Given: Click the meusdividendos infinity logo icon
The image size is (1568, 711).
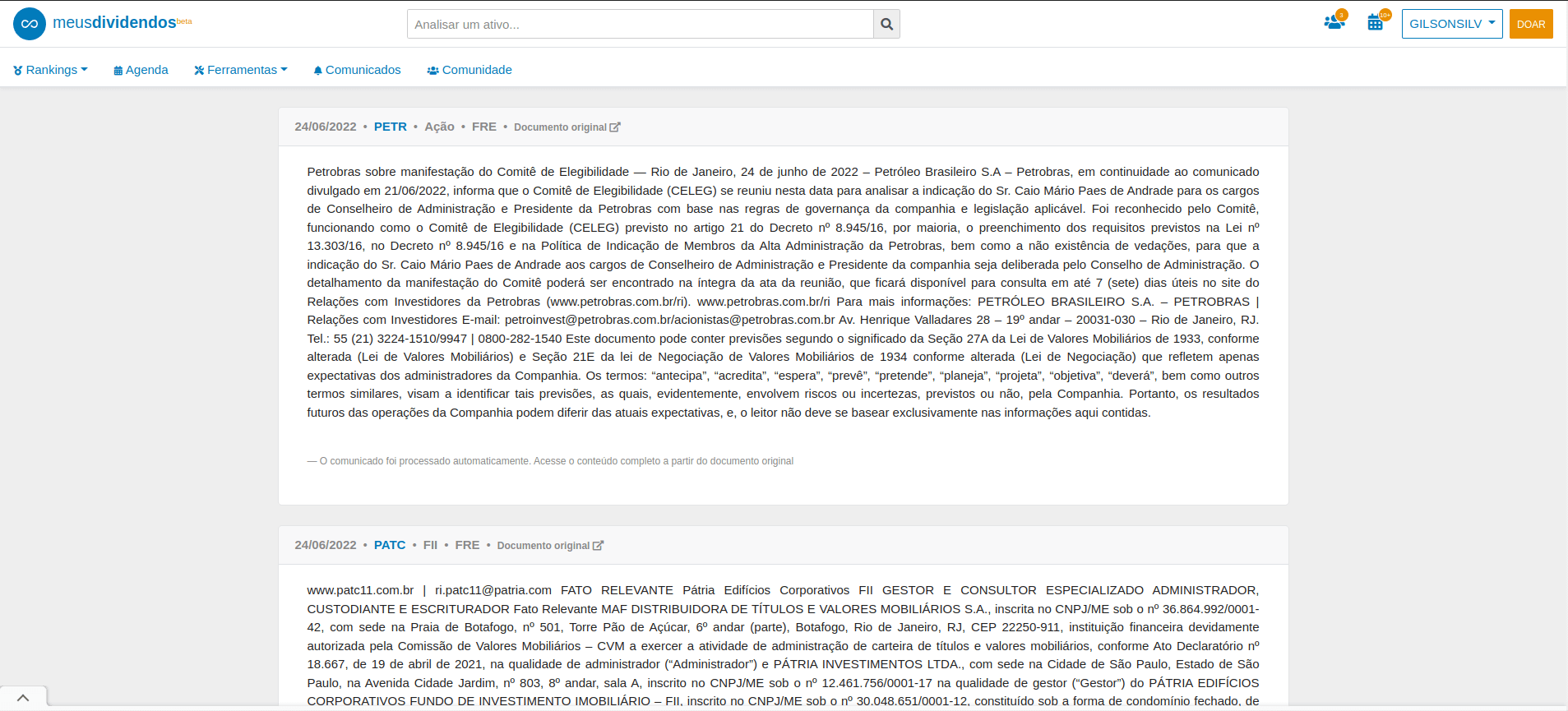Looking at the screenshot, I should click(x=30, y=24).
